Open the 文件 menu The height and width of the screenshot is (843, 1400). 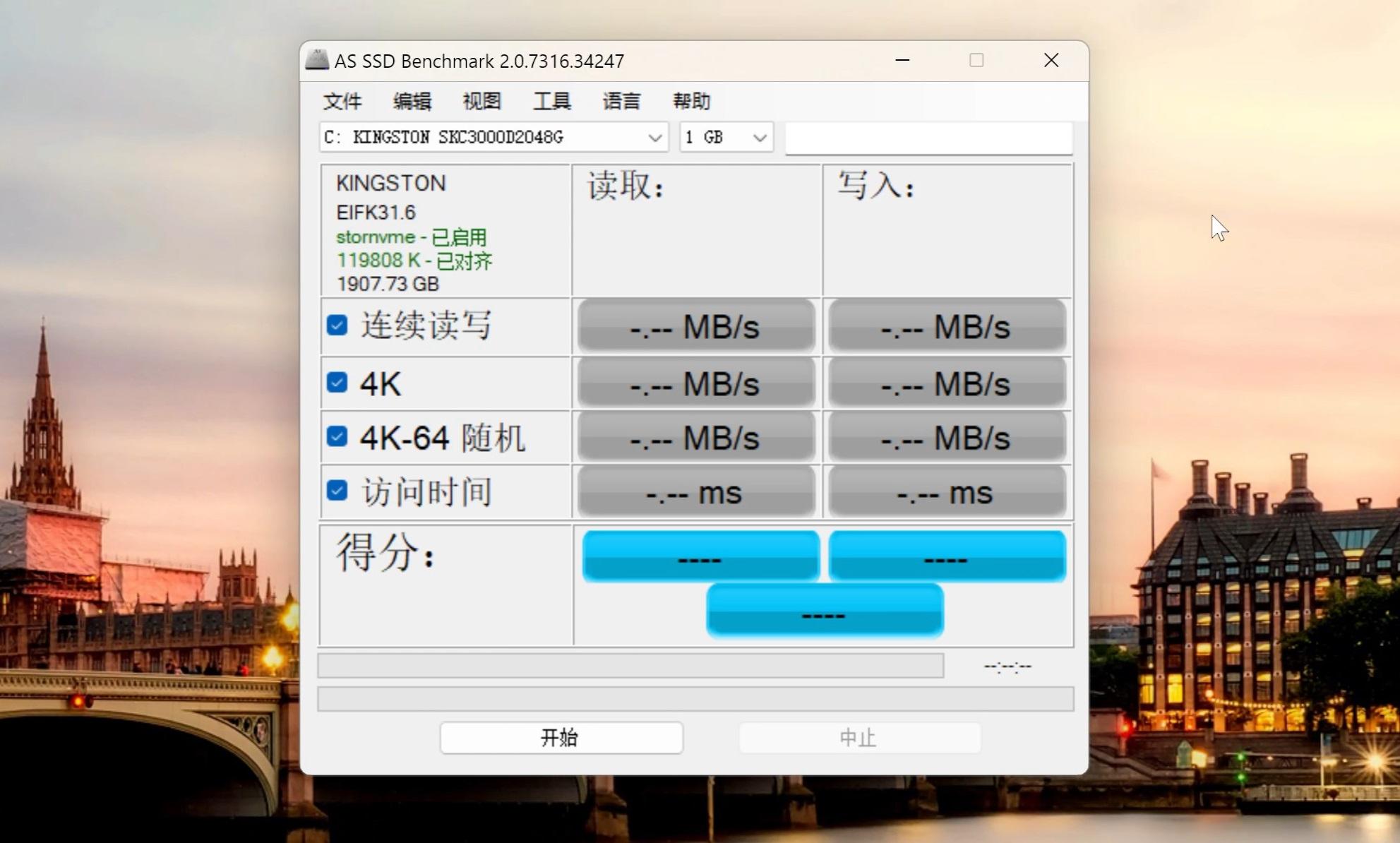(342, 102)
